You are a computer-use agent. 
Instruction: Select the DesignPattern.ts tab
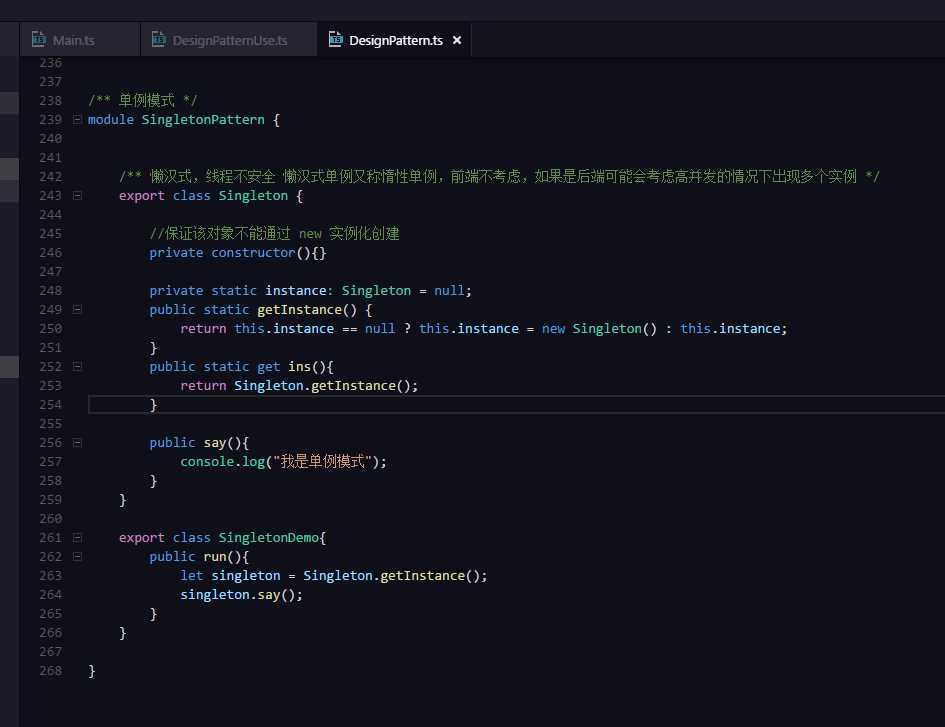(395, 40)
